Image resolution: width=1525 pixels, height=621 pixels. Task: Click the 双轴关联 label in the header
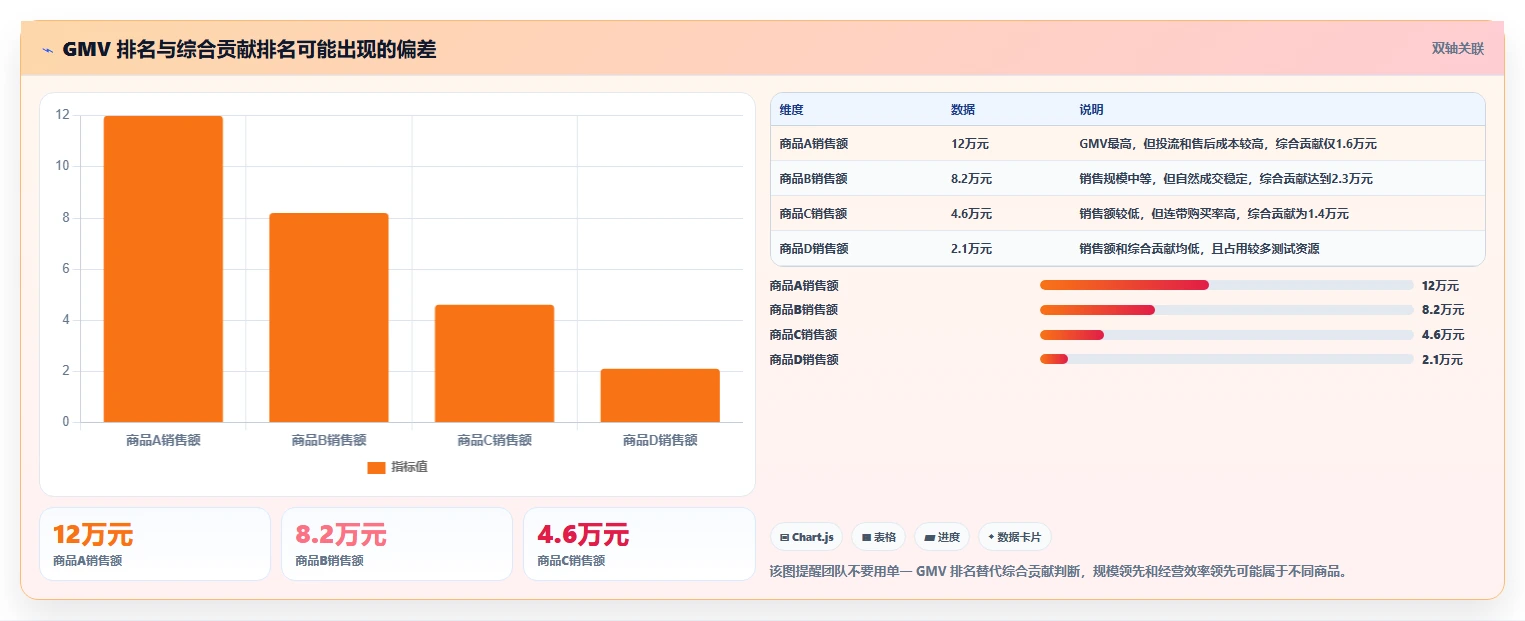pos(1457,48)
